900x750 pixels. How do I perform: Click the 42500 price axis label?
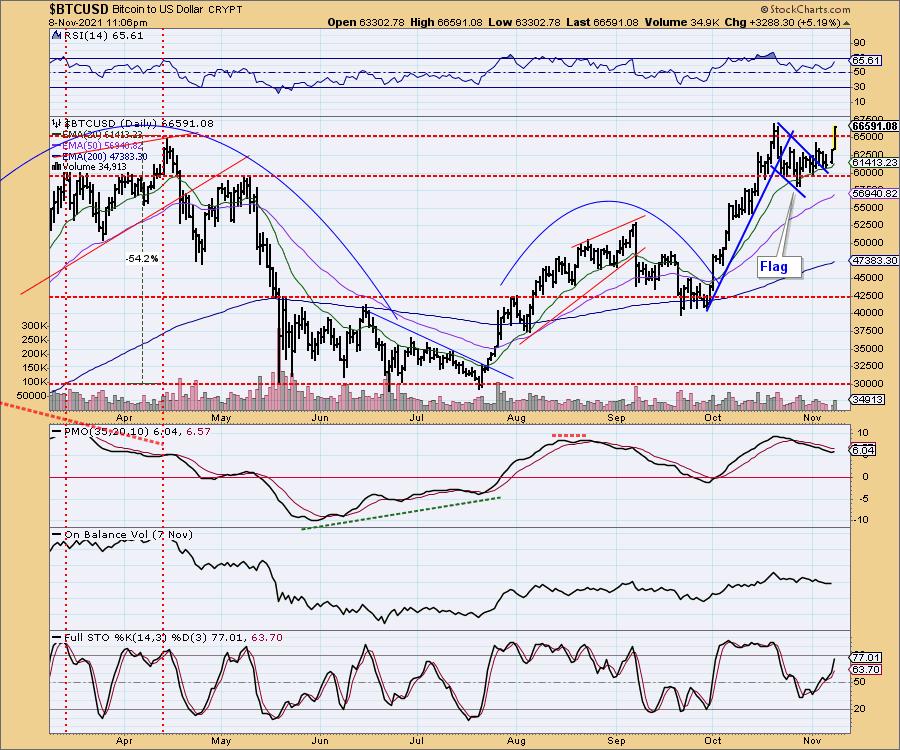point(867,296)
